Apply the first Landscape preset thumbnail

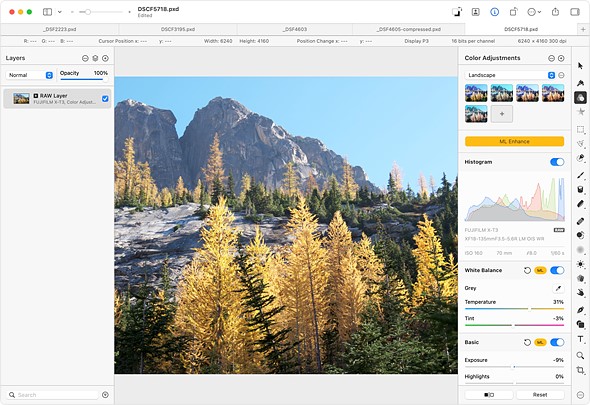[476, 93]
